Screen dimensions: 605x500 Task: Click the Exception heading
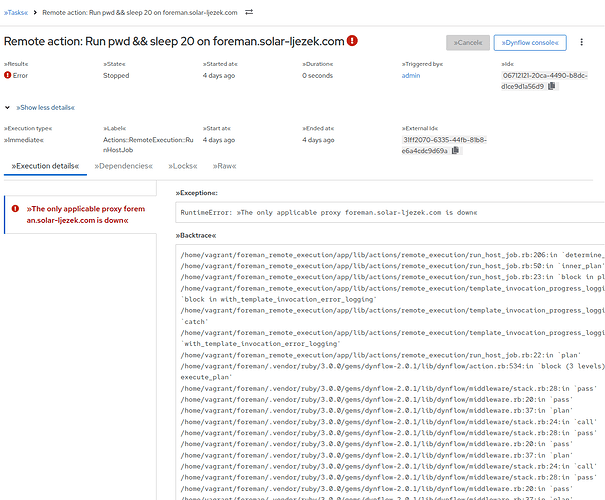[196, 193]
